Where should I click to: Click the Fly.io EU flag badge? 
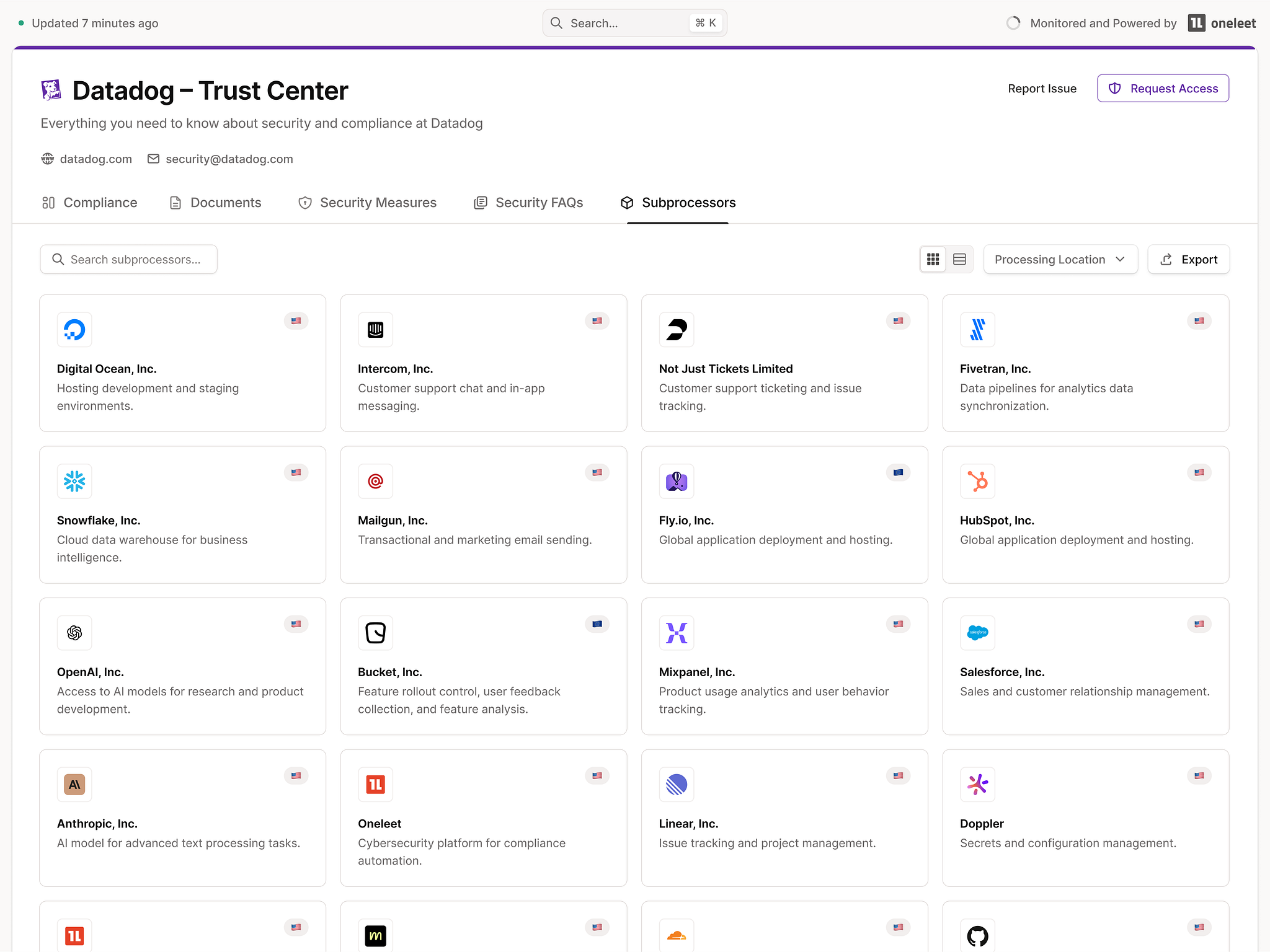(x=898, y=472)
